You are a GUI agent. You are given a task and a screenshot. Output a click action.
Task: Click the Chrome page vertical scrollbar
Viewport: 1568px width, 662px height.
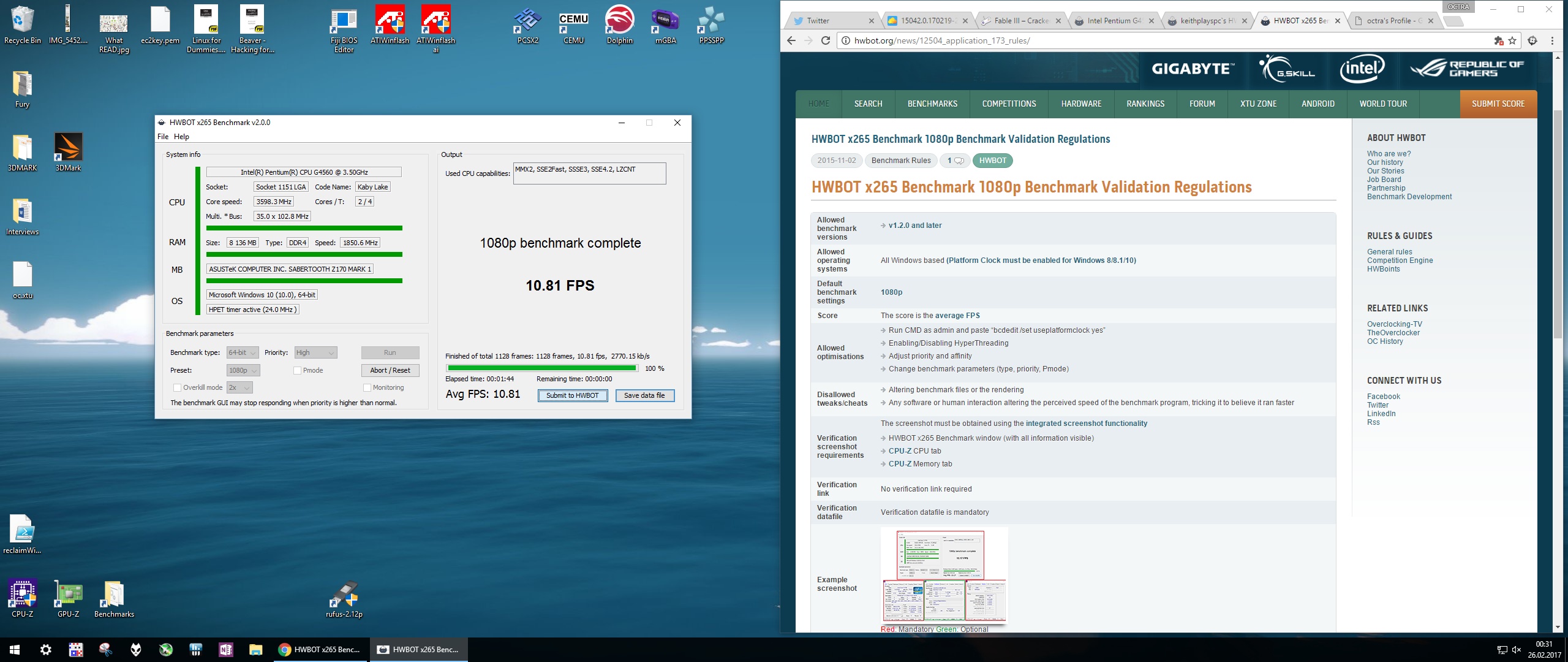pyautogui.click(x=1558, y=224)
